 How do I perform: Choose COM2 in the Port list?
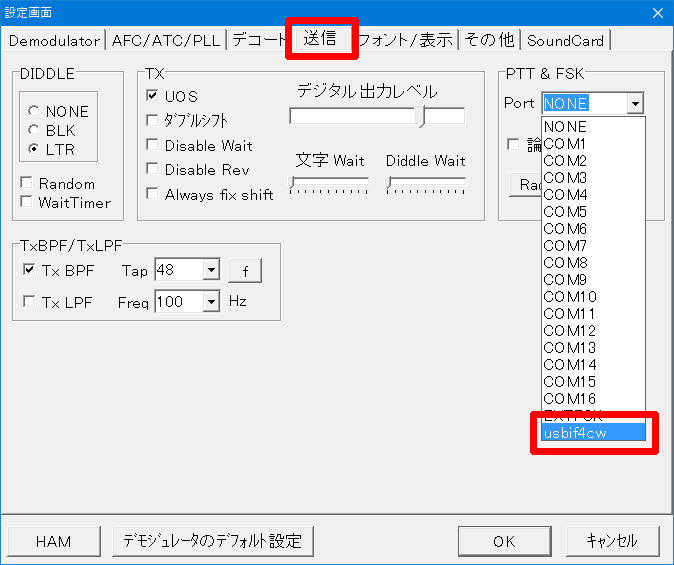point(593,161)
